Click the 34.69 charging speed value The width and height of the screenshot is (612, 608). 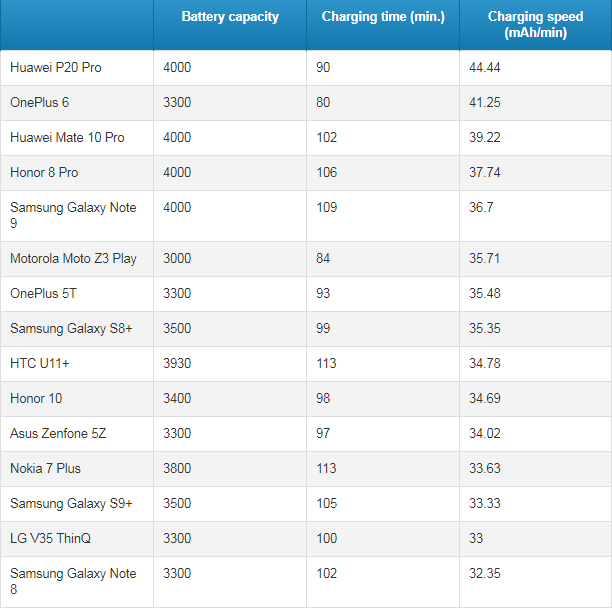pyautogui.click(x=485, y=398)
